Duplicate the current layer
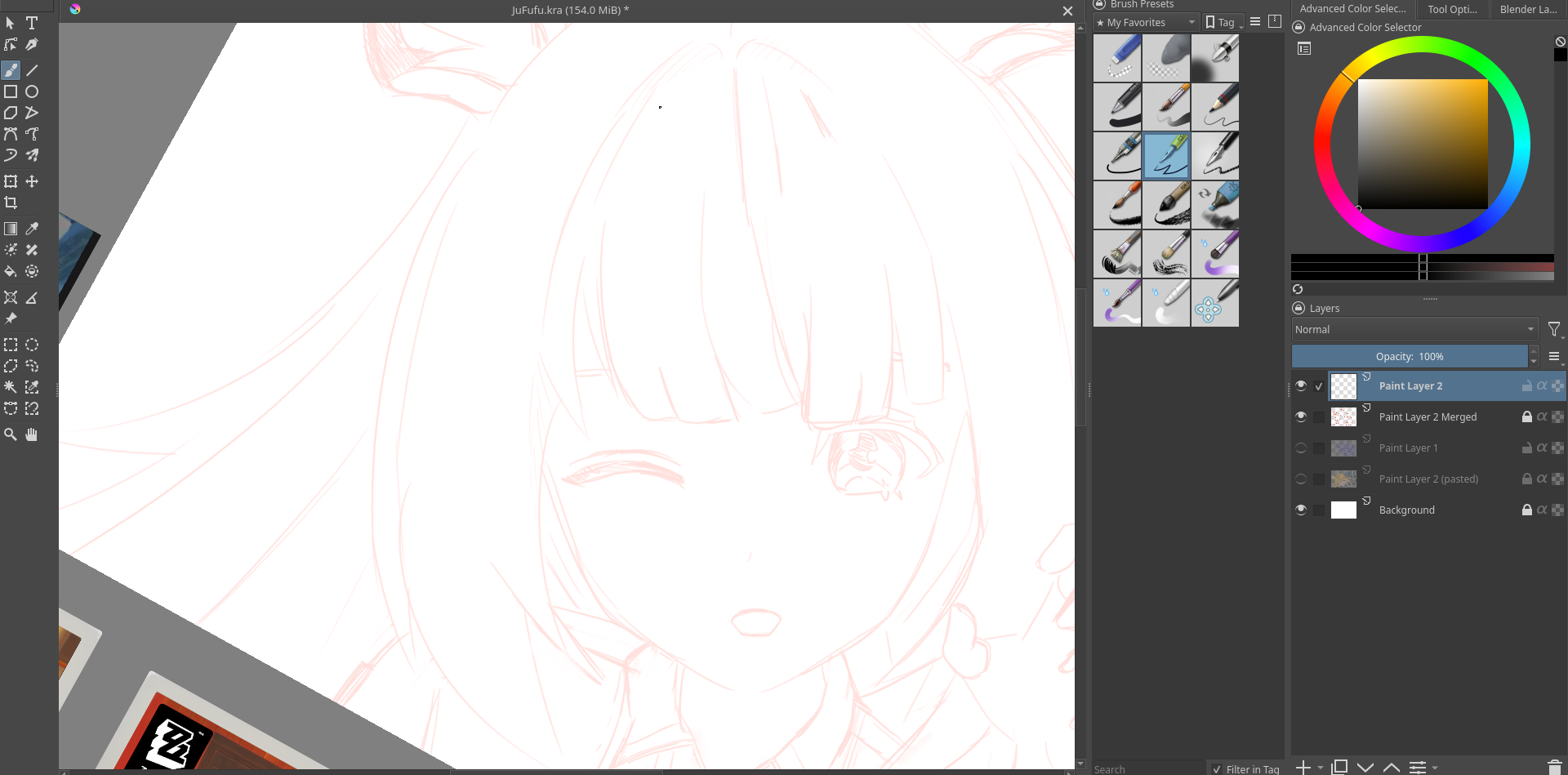The height and width of the screenshot is (775, 1568). tap(1339, 767)
